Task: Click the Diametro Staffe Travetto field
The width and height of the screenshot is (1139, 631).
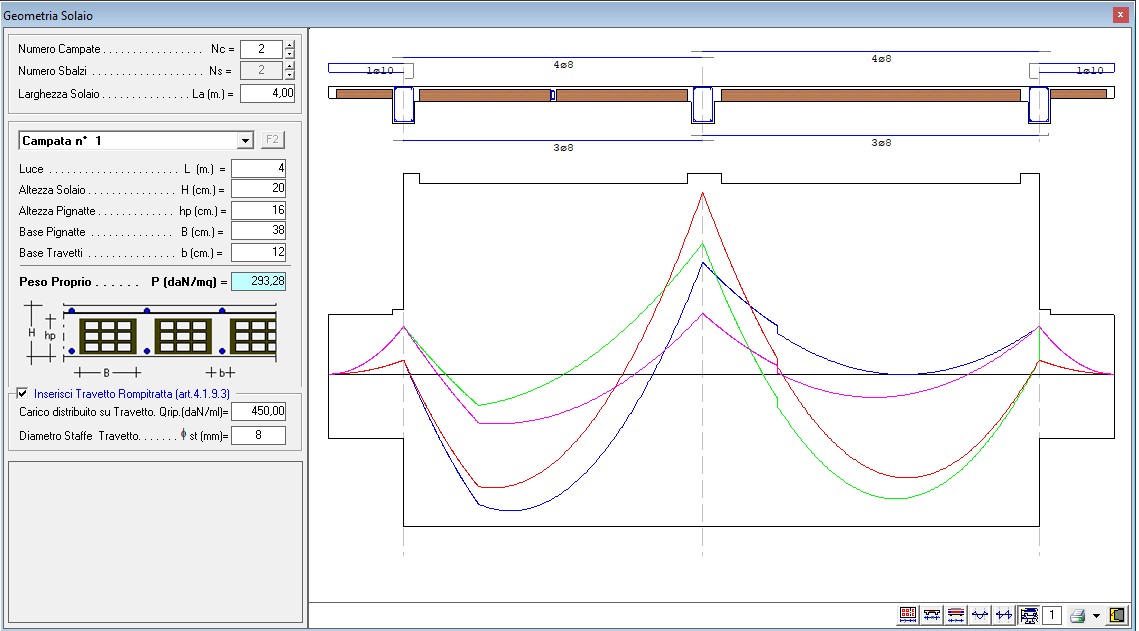Action: tap(259, 435)
